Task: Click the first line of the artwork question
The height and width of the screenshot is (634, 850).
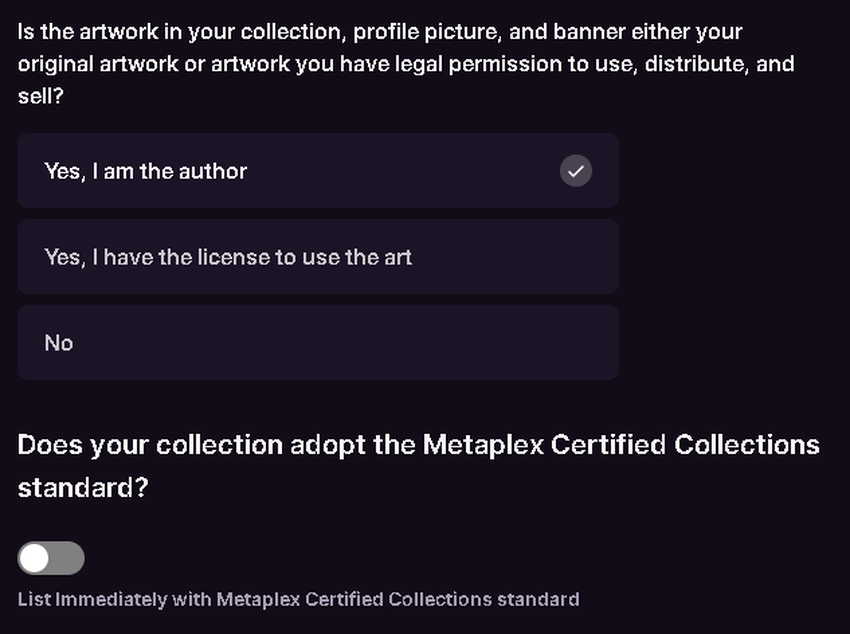Action: point(380,32)
